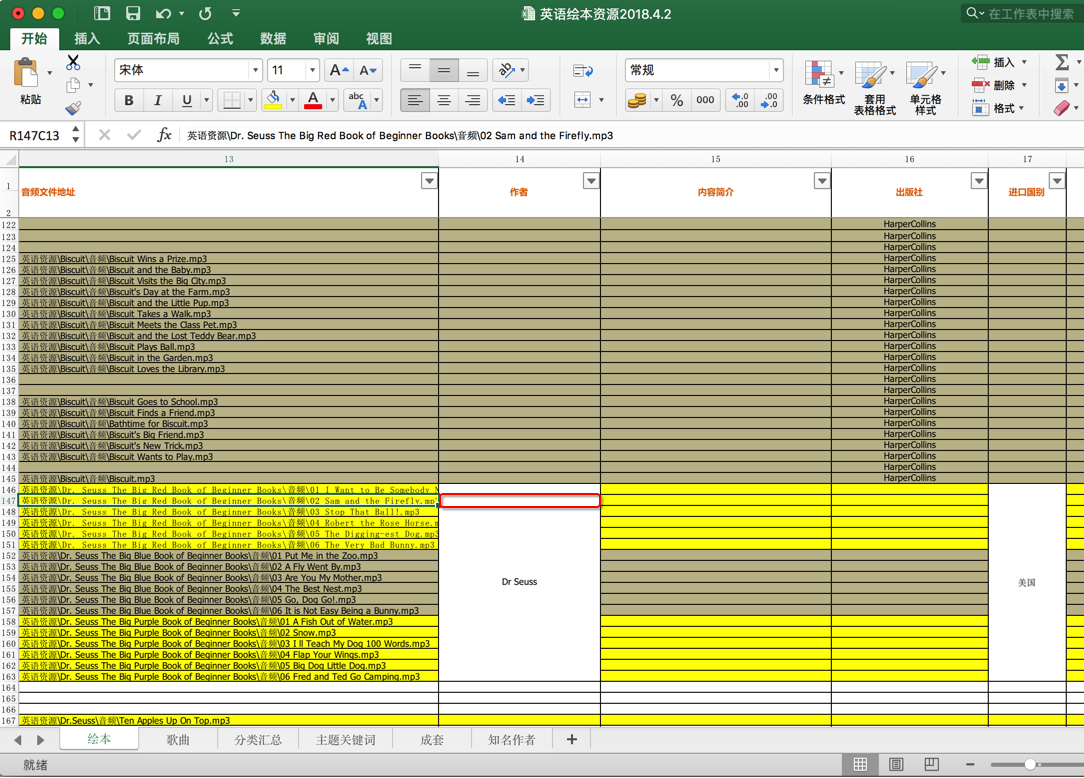The height and width of the screenshot is (778, 1084).
Task: Switch to the 歌曲 sheet tab
Action: 178,740
